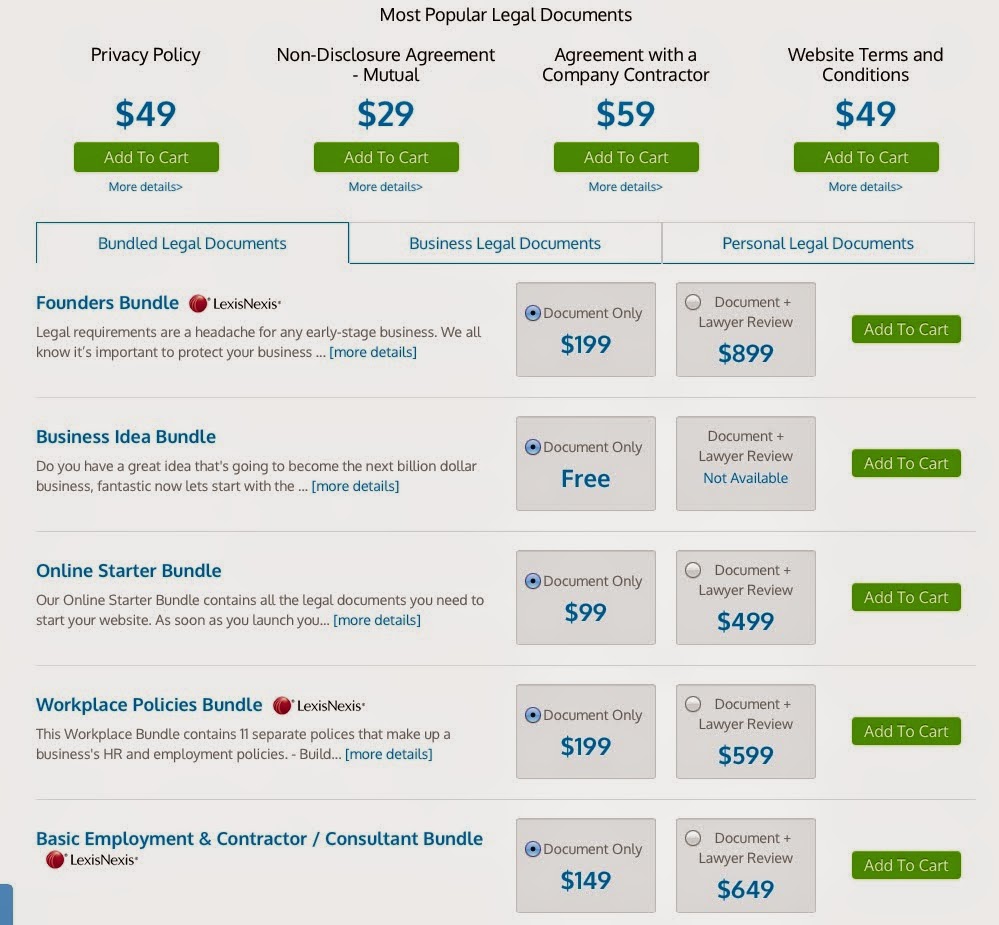Open More details under Website Terms and Conditions
The width and height of the screenshot is (999, 925).
(865, 187)
